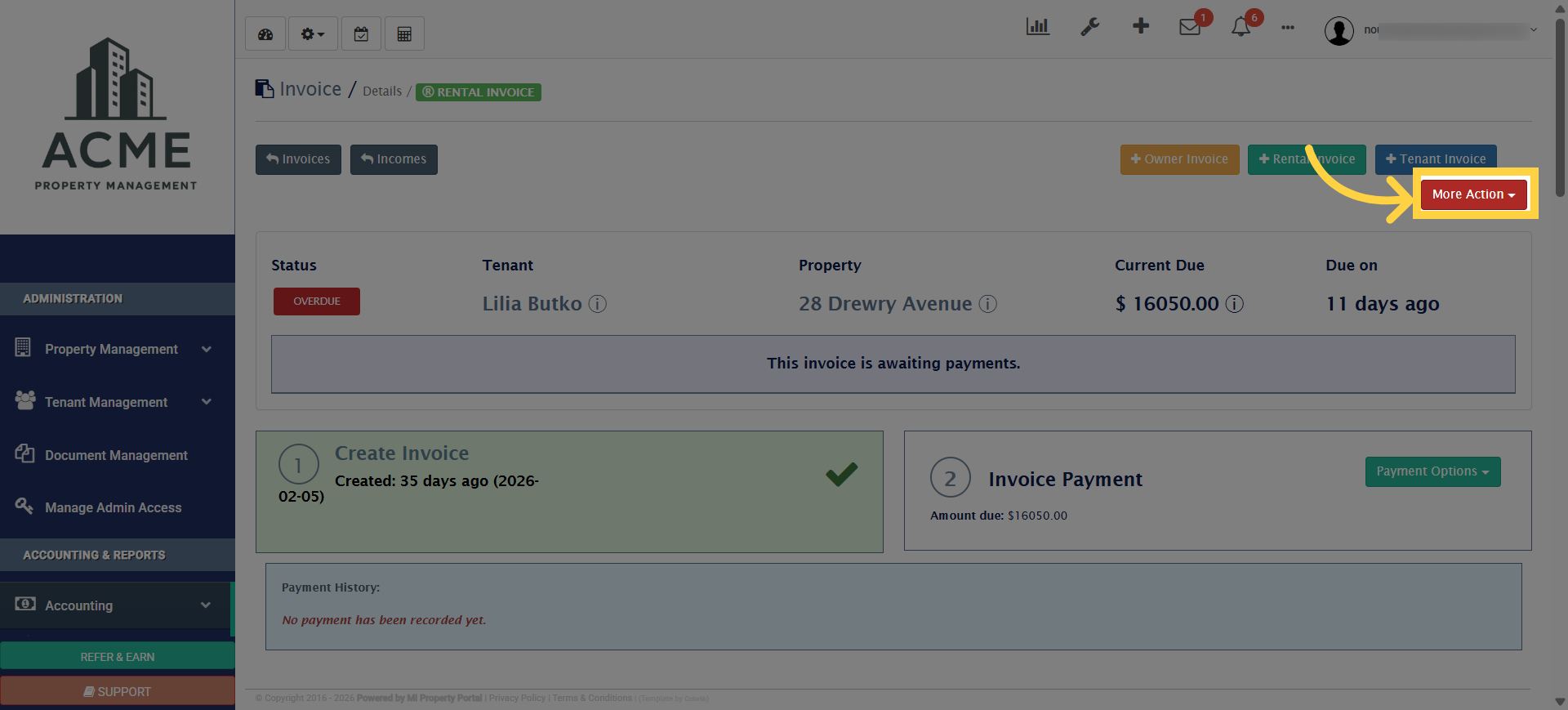Click the Create Invoice step heading
Screen dimensions: 1568x710
coord(402,453)
